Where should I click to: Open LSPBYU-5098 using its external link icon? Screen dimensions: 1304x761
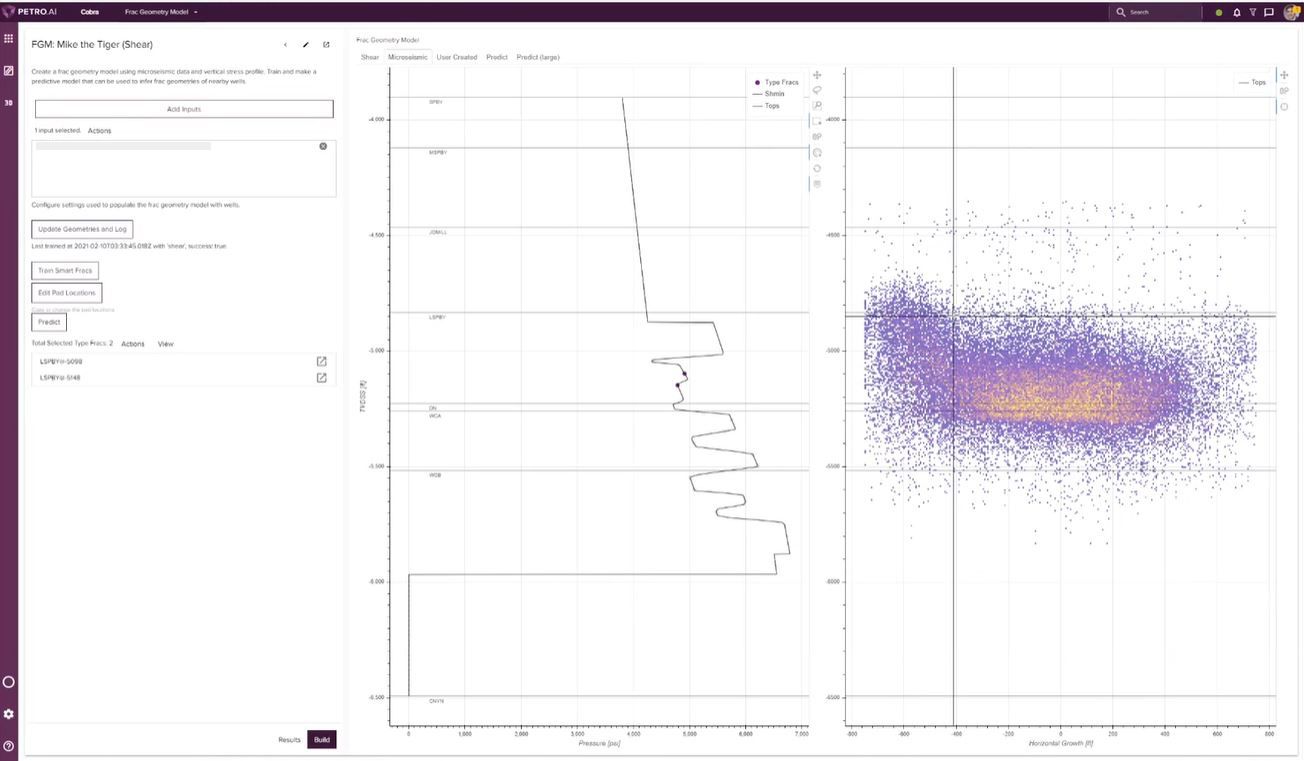point(321,360)
